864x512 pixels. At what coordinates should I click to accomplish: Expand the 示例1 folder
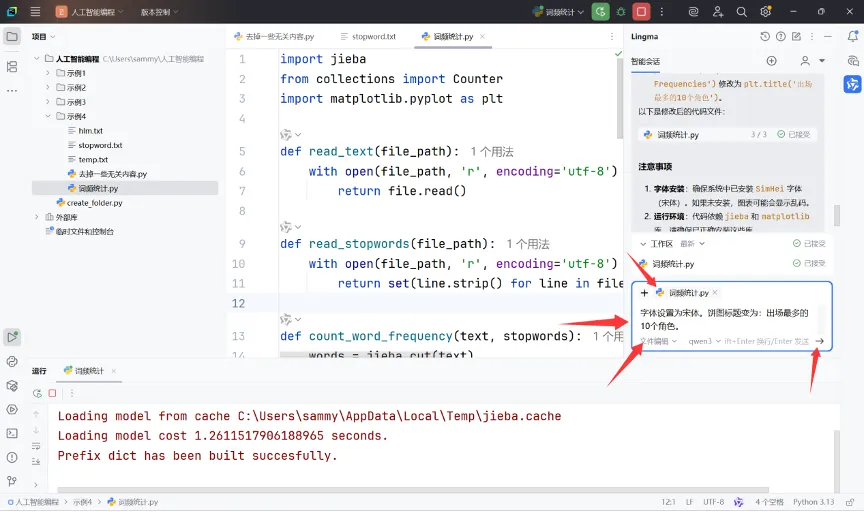coord(48,73)
